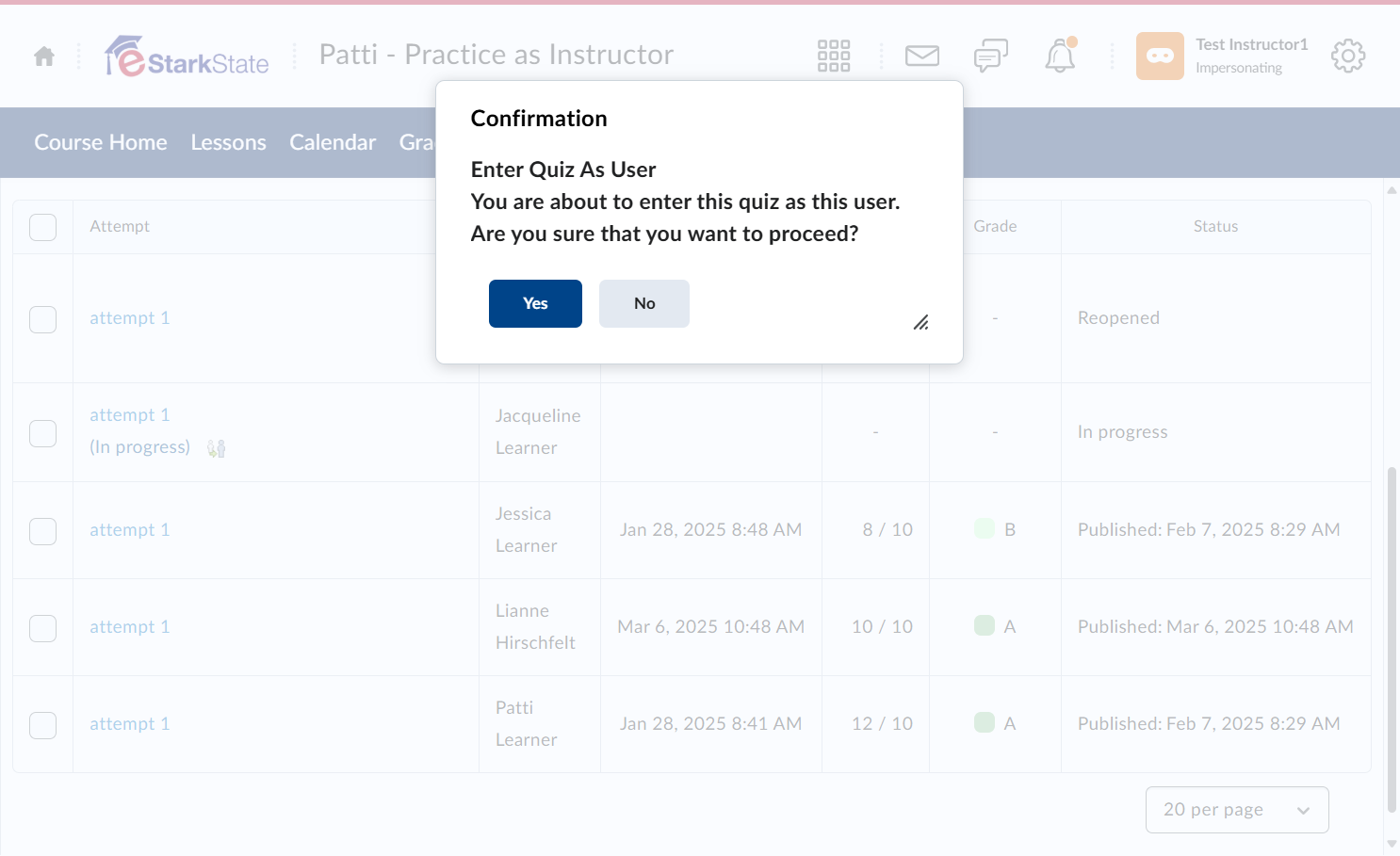
Task: Open Jessica Learner's attempt 1 link
Action: click(130, 530)
